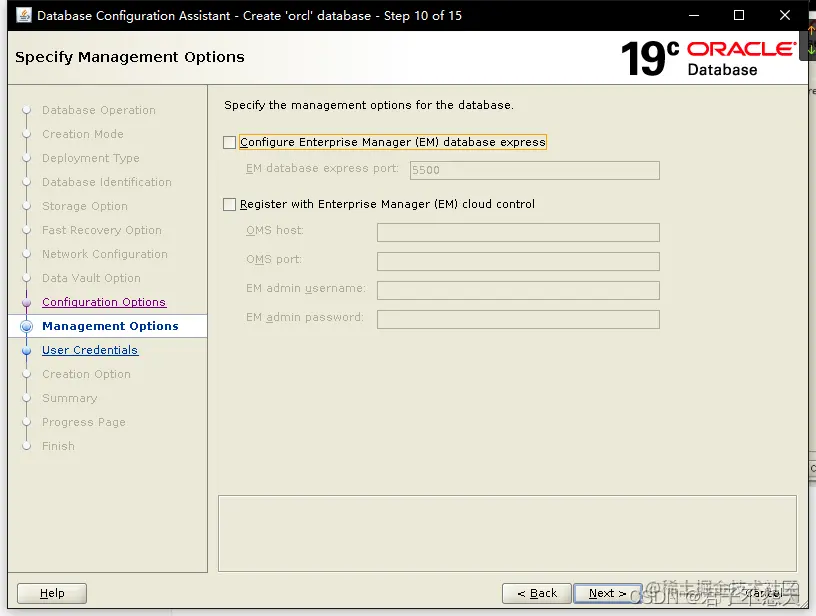Click the Cancel button

point(764,593)
